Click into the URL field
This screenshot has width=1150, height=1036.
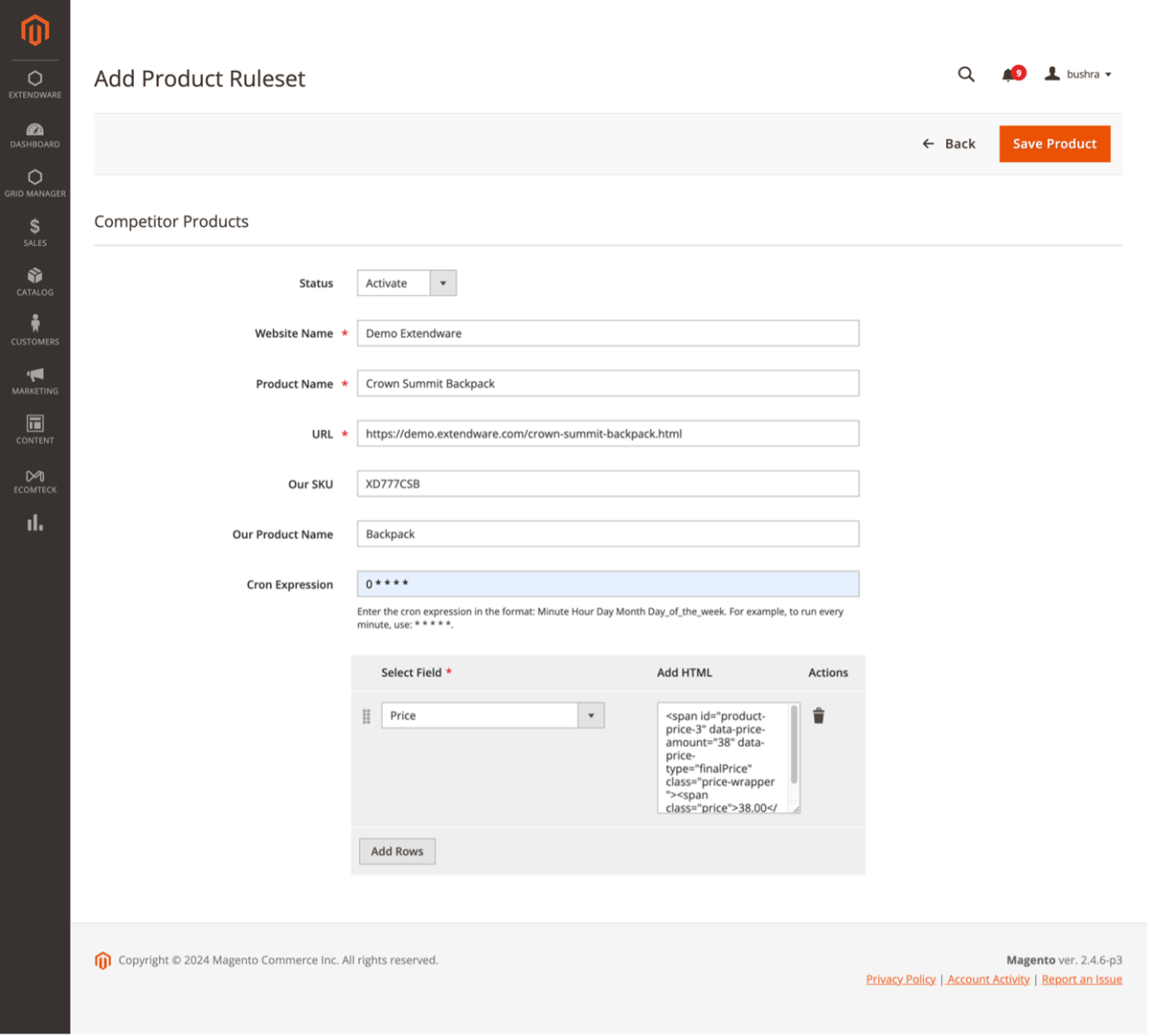click(x=610, y=434)
